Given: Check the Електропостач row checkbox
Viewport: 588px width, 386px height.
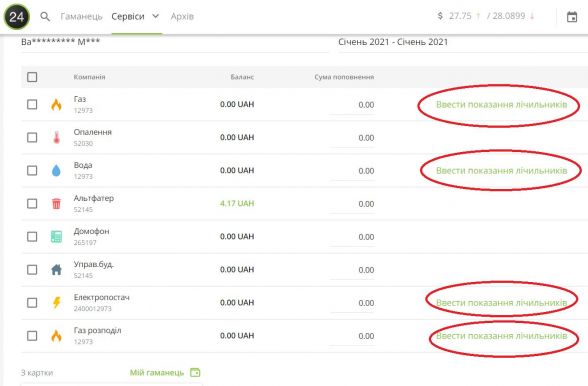Looking at the screenshot, I should point(32,303).
